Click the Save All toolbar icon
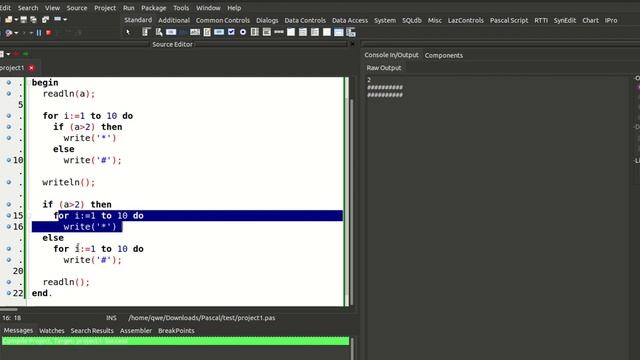640x360 pixels. point(33,19)
